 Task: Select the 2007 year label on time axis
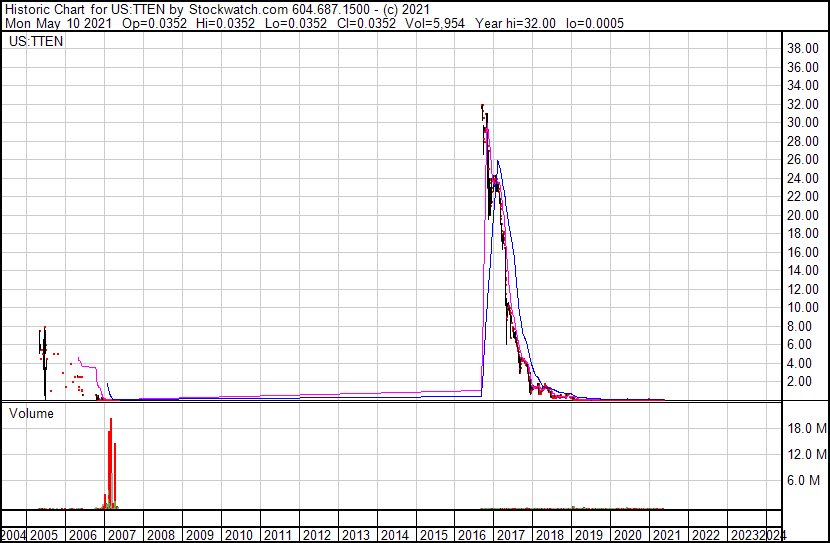pyautogui.click(x=121, y=535)
